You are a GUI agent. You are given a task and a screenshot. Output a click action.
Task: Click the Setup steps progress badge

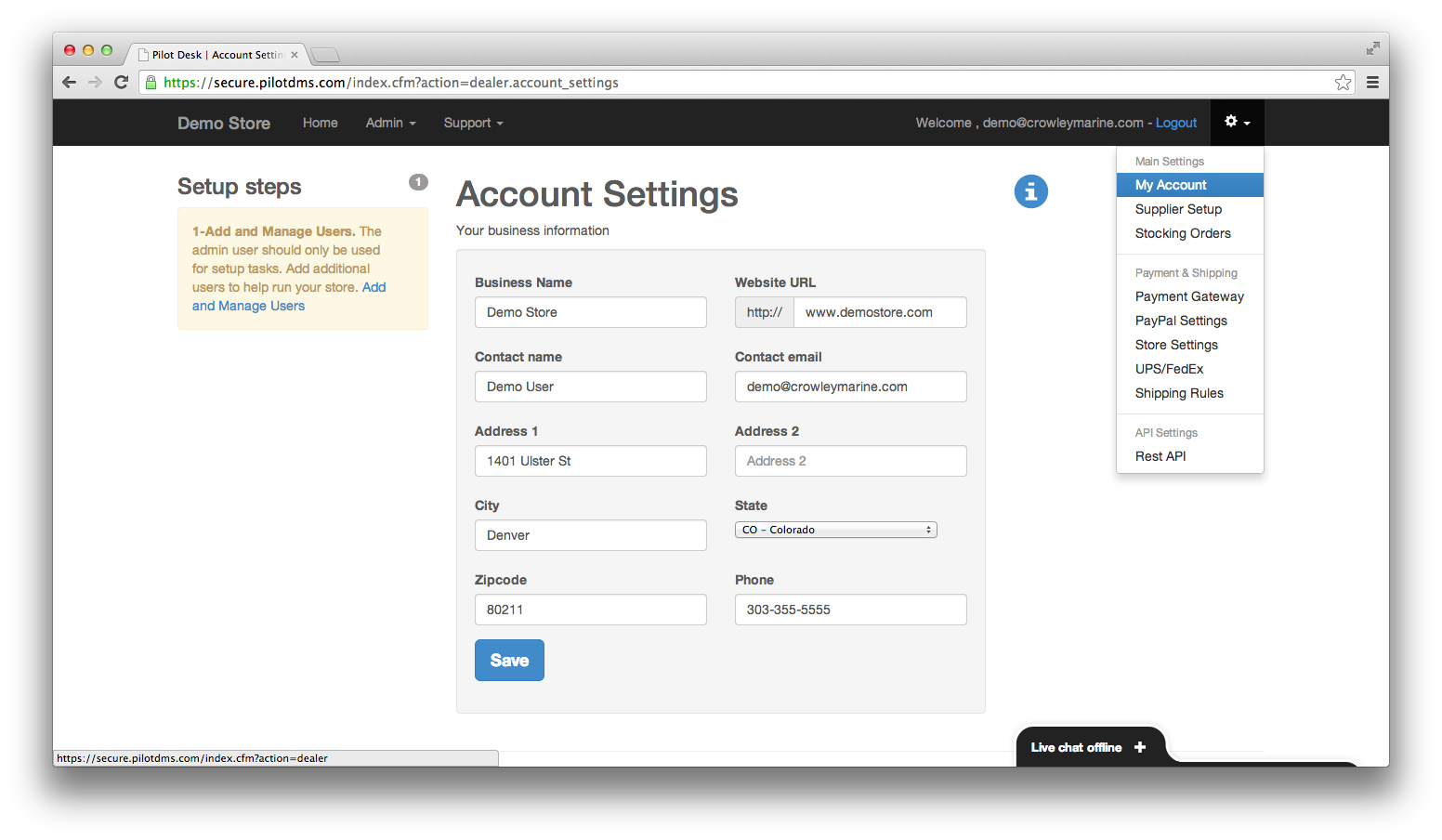(x=418, y=182)
